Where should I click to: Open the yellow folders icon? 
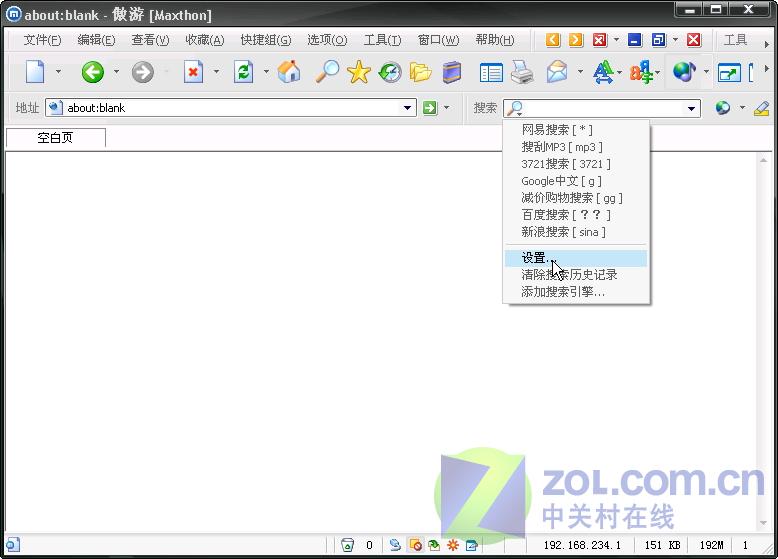coord(420,72)
